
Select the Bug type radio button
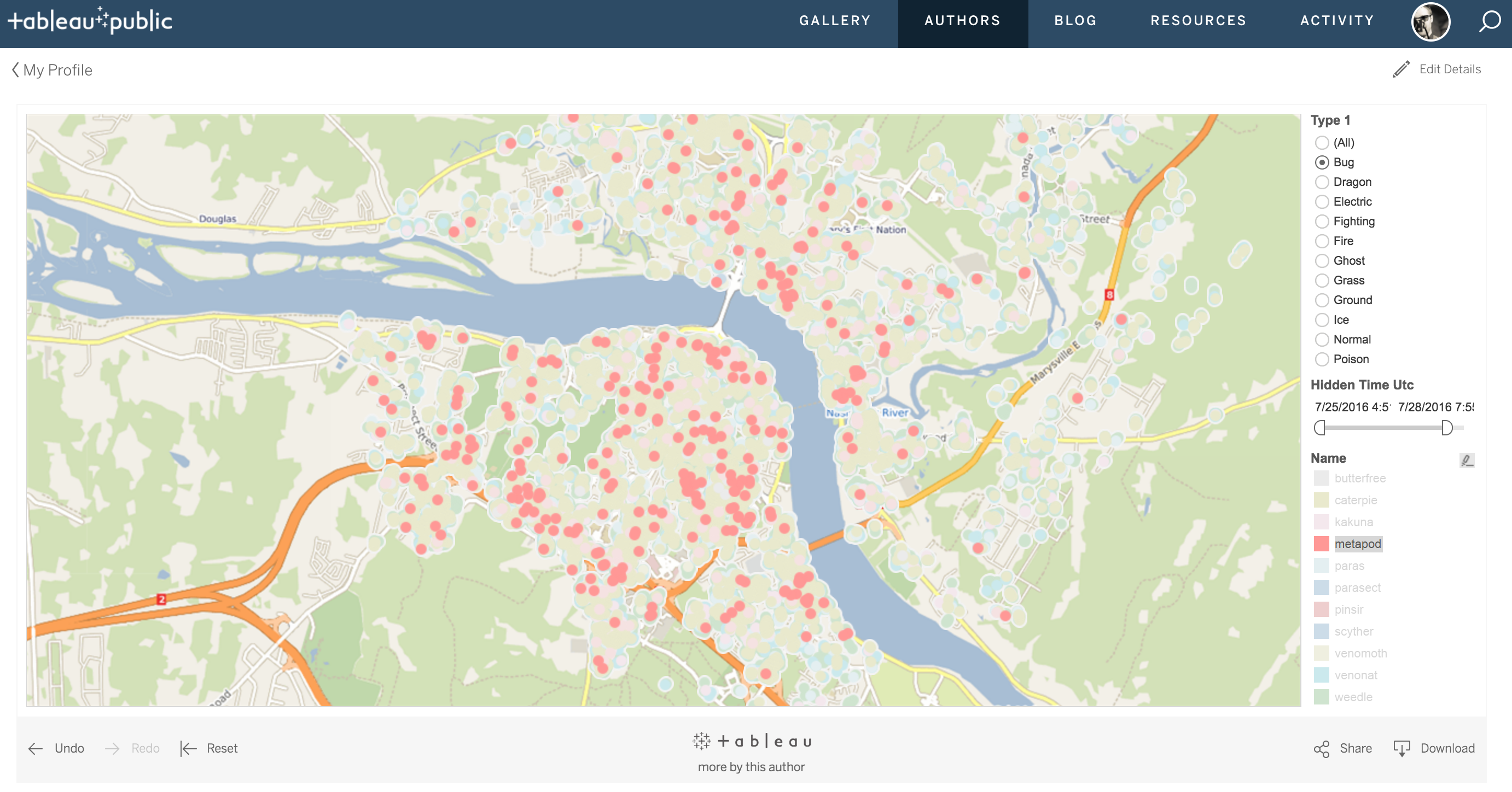click(1321, 162)
